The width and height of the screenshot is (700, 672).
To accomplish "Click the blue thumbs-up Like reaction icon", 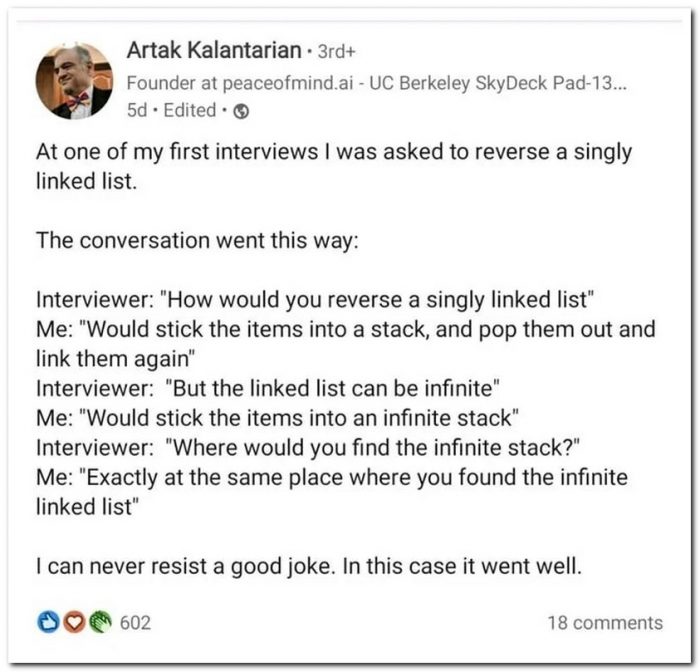I will tap(46, 623).
